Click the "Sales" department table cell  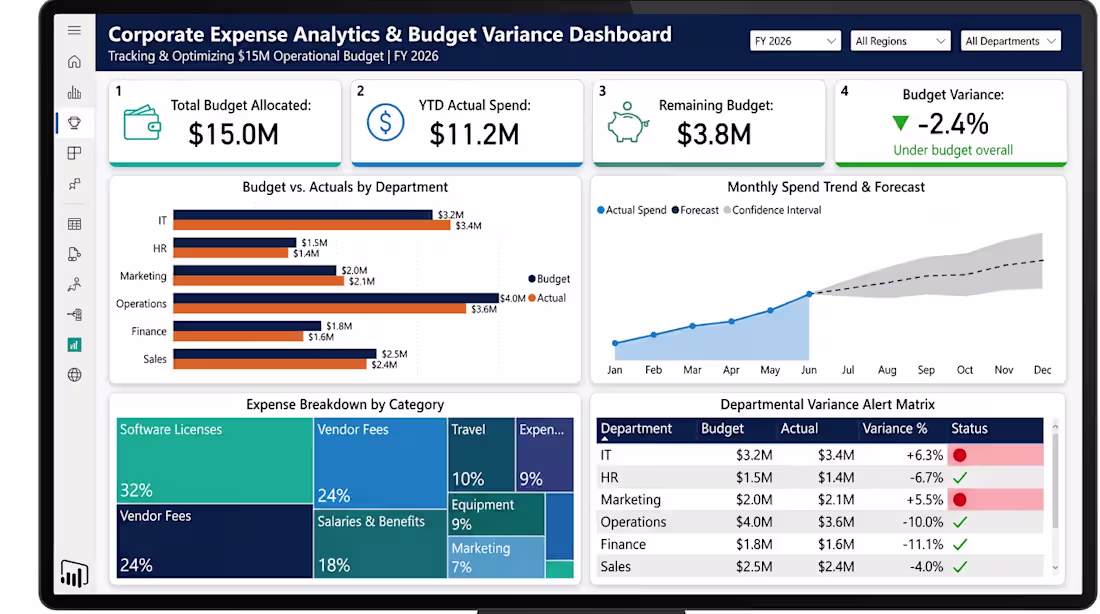tap(615, 567)
